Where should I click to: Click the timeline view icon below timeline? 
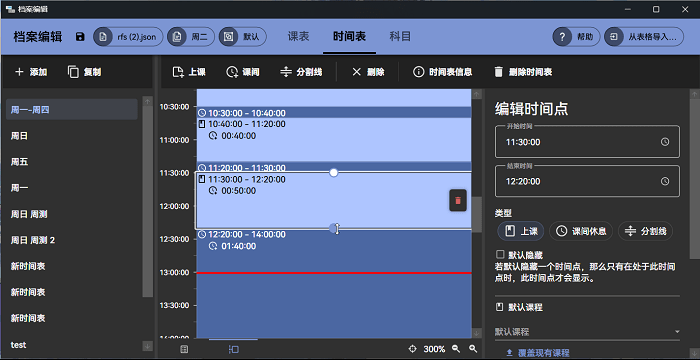pyautogui.click(x=233, y=349)
